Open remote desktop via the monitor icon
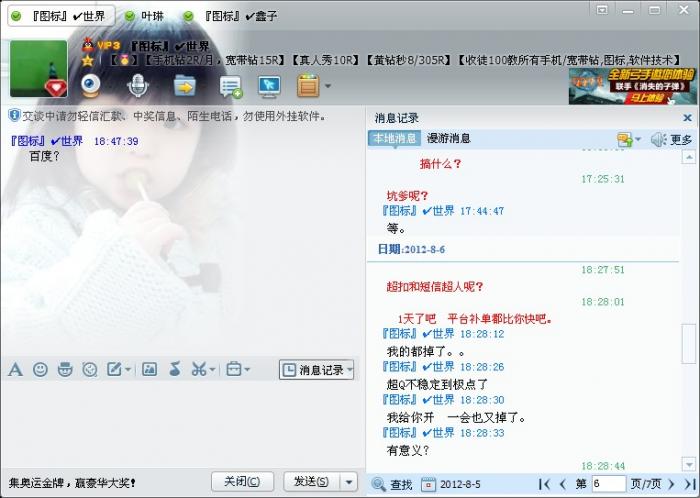The width and height of the screenshot is (700, 498). point(269,87)
